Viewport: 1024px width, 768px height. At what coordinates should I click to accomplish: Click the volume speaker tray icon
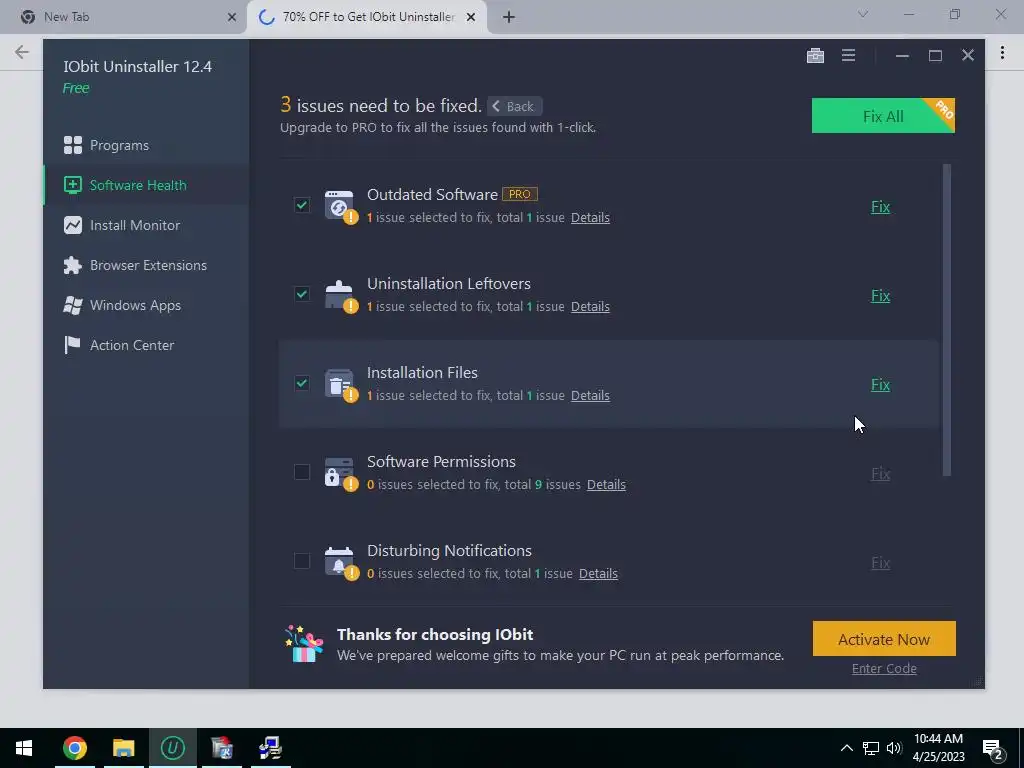[894, 748]
